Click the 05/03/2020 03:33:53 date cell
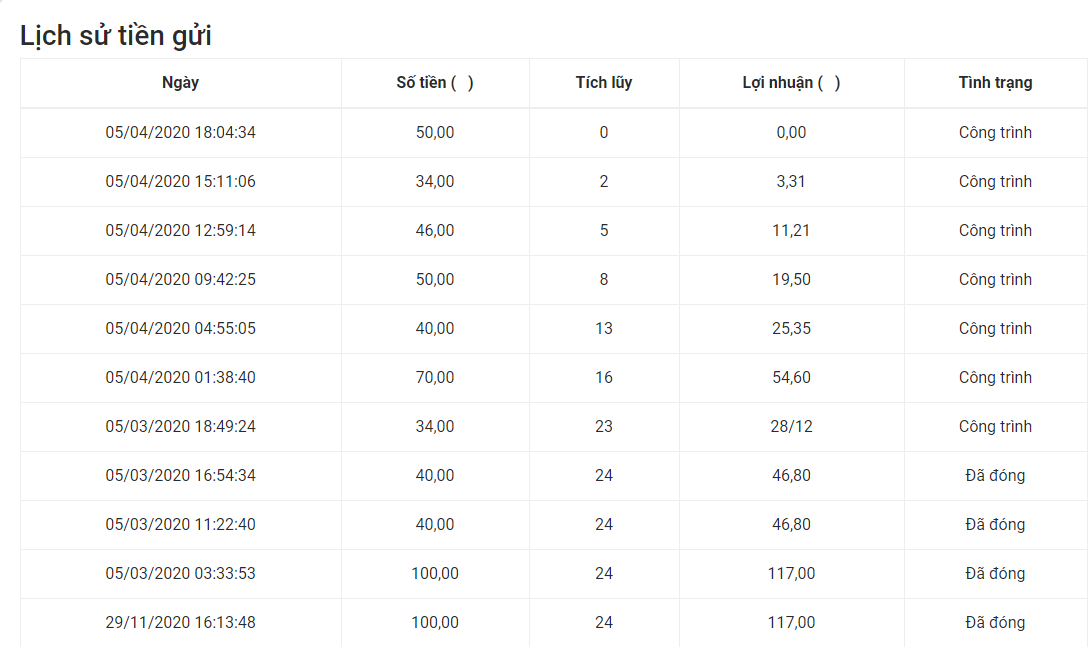 180,573
